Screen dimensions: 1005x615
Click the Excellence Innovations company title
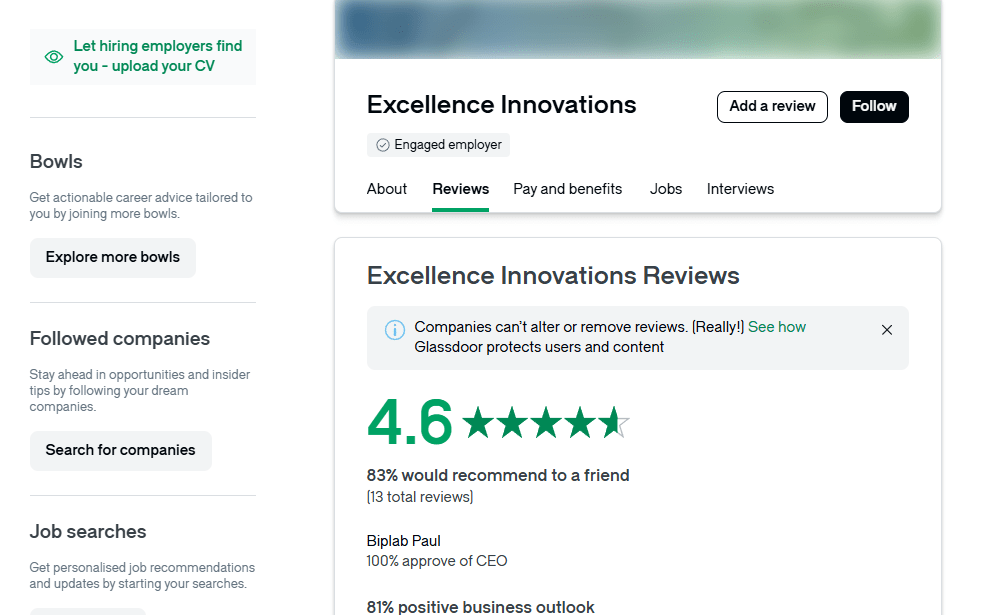pyautogui.click(x=501, y=104)
